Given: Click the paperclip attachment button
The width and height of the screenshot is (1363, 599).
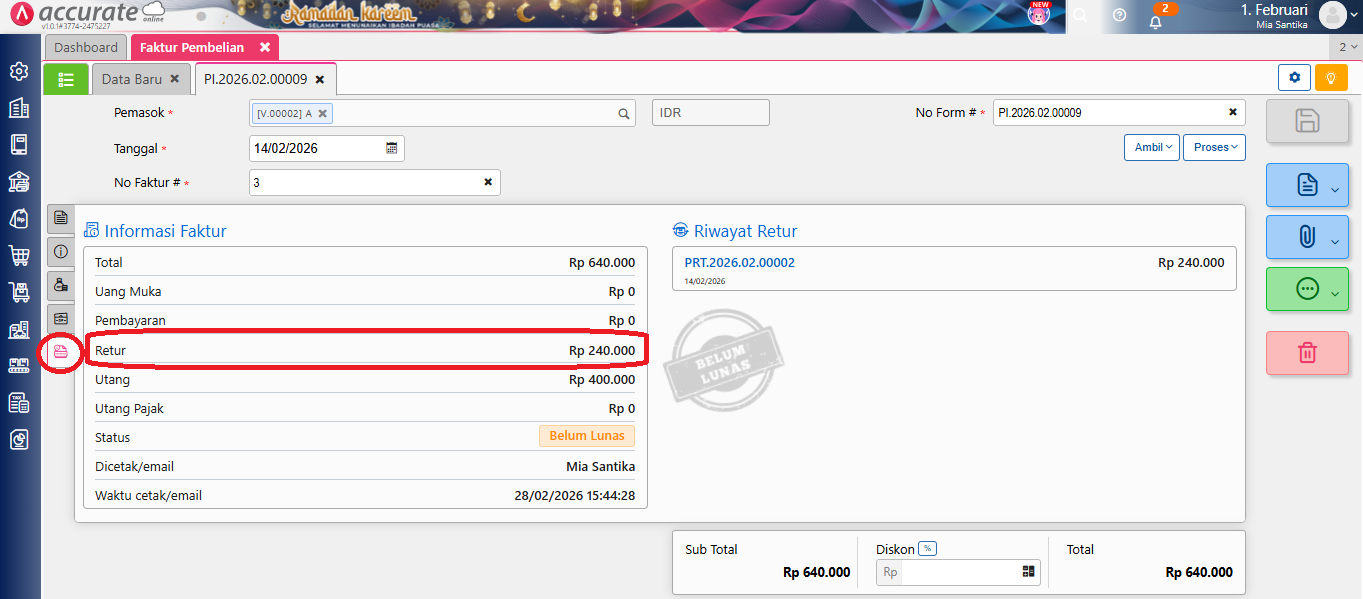Looking at the screenshot, I should click(1306, 237).
